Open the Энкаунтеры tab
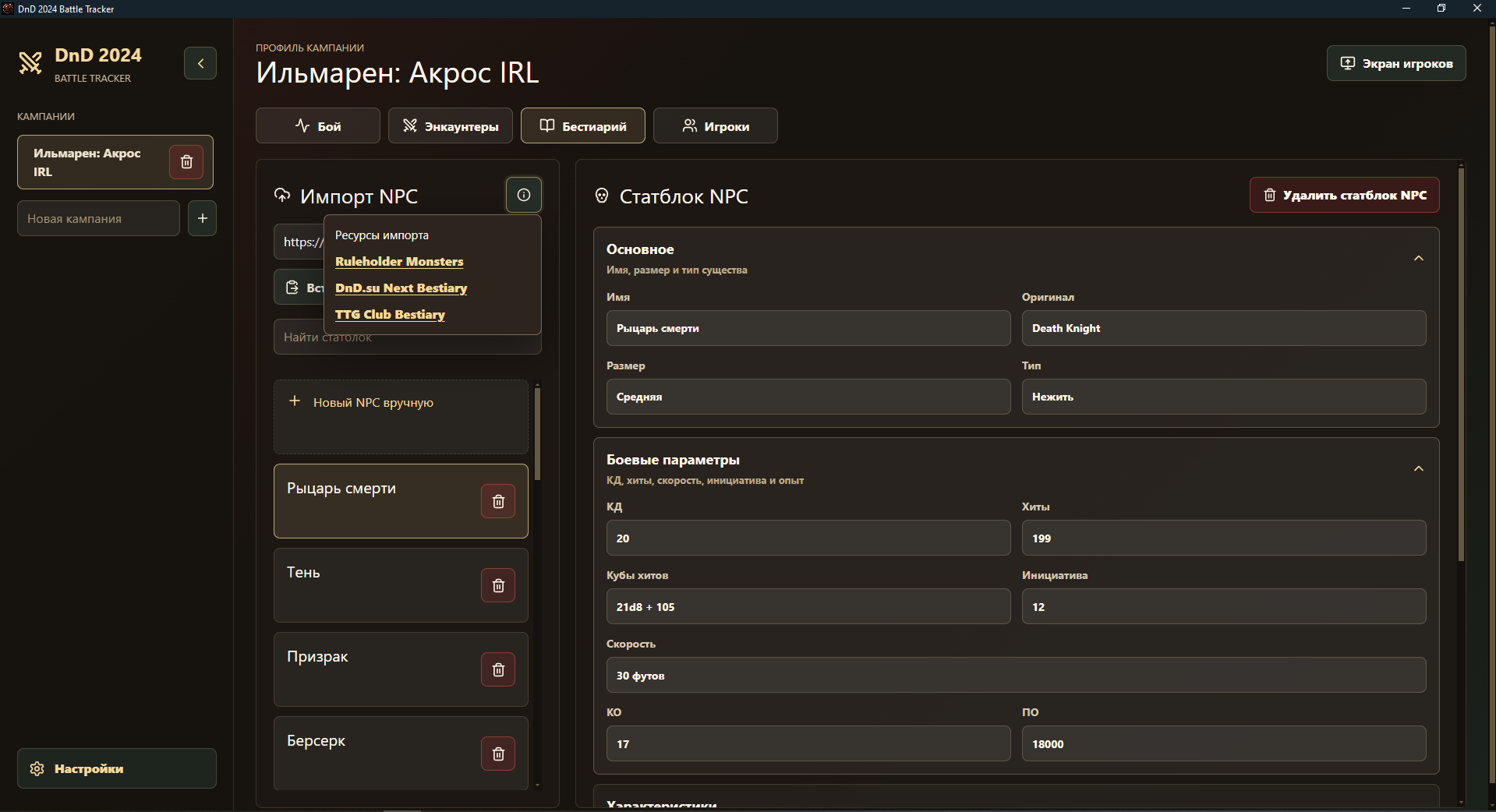Screen dimensions: 1496x812 pos(451,125)
